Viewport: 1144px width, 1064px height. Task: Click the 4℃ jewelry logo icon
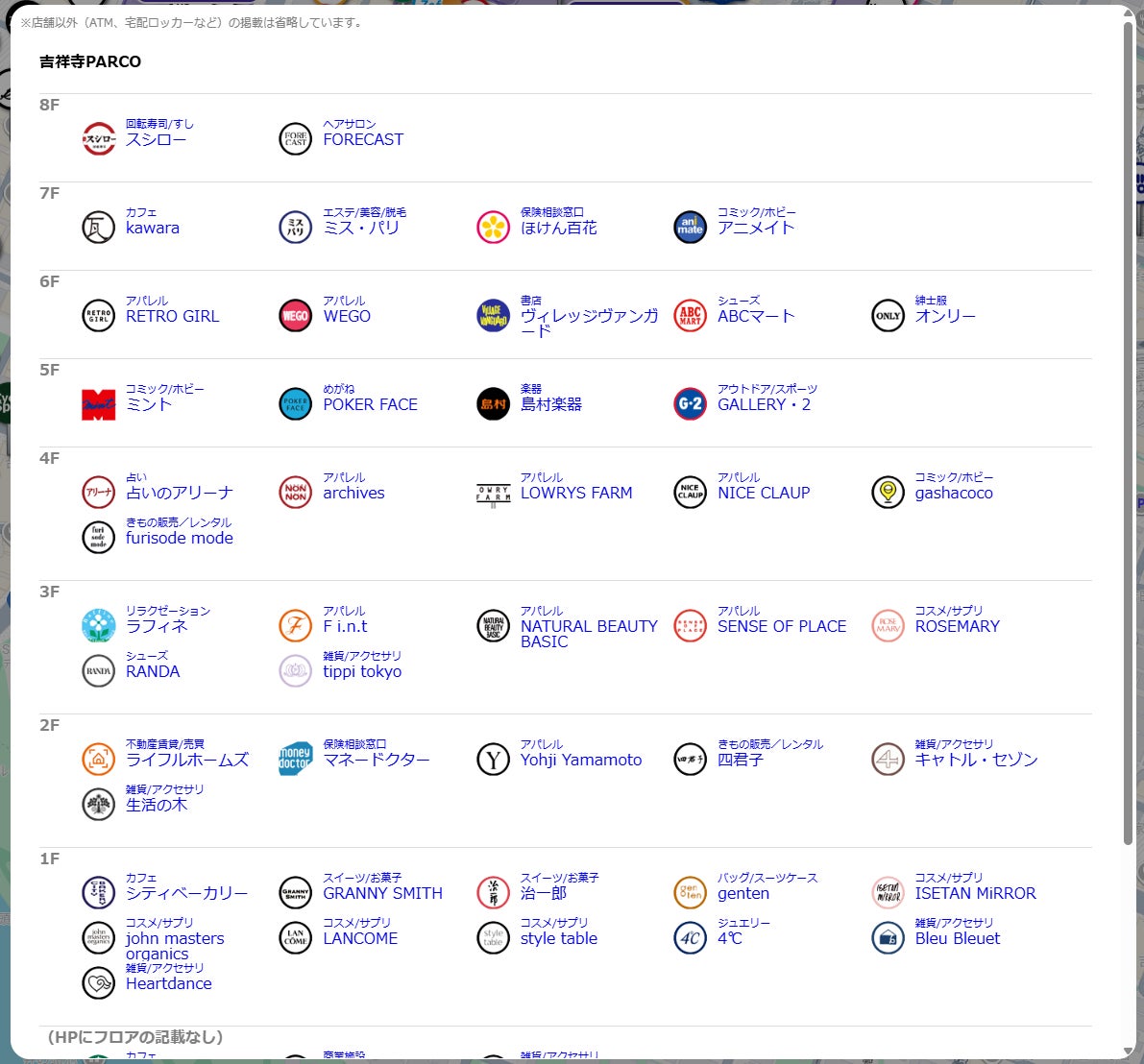(x=691, y=937)
